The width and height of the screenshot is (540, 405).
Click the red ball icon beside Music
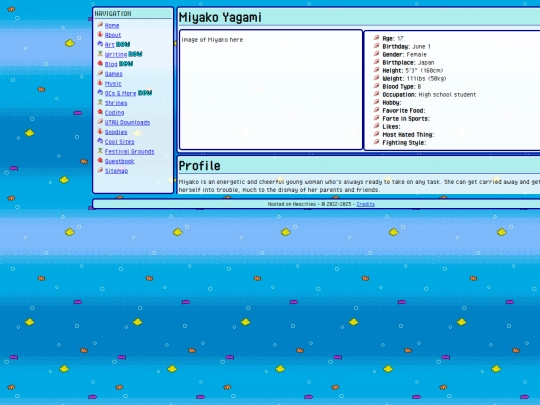coord(100,83)
